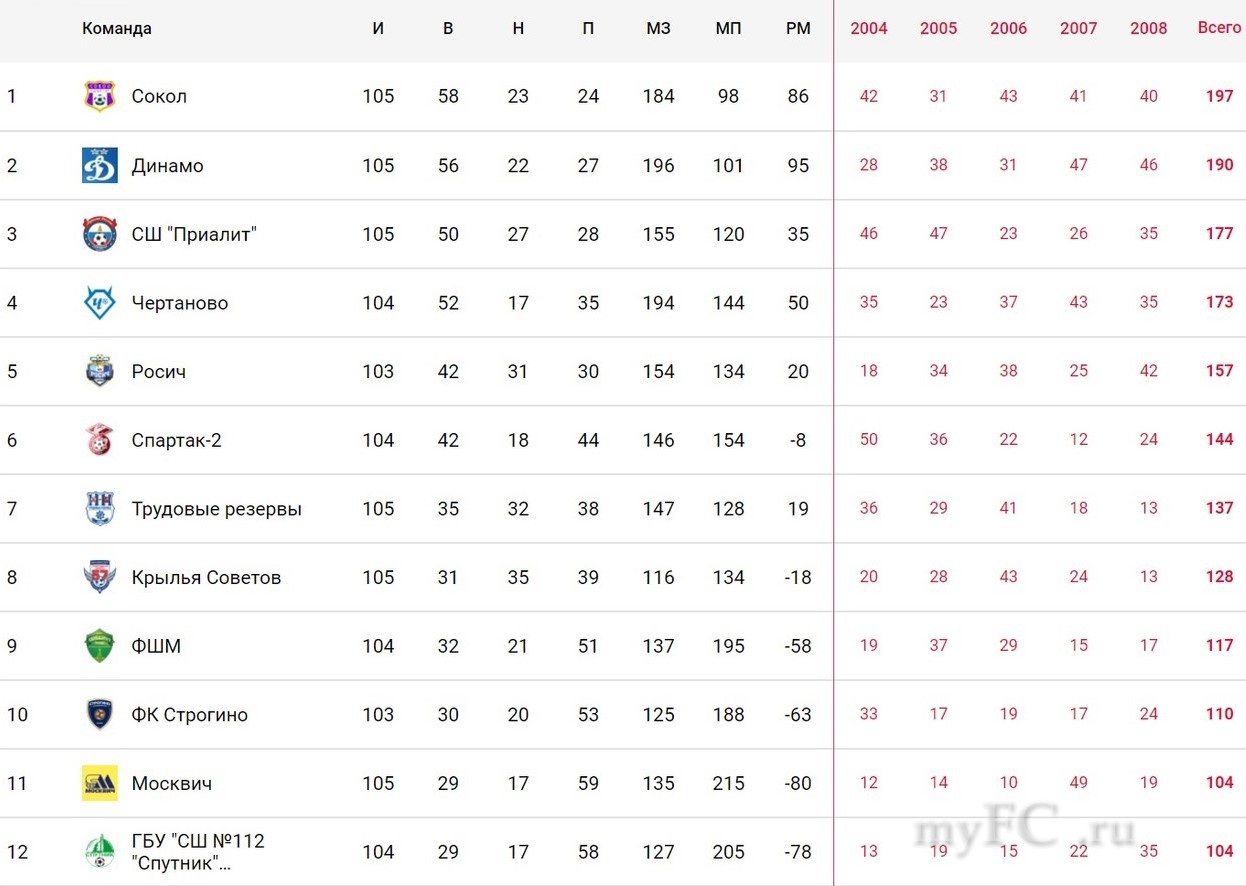Image resolution: width=1246 pixels, height=886 pixels.
Task: Click the Команда column header
Action: [117, 28]
